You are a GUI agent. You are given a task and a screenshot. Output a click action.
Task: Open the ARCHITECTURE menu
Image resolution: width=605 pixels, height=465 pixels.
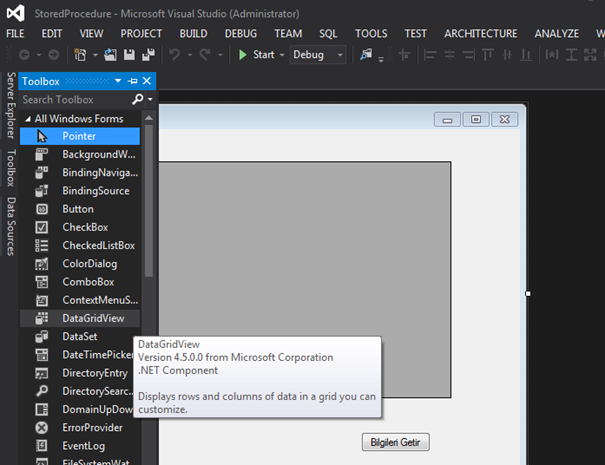point(480,34)
